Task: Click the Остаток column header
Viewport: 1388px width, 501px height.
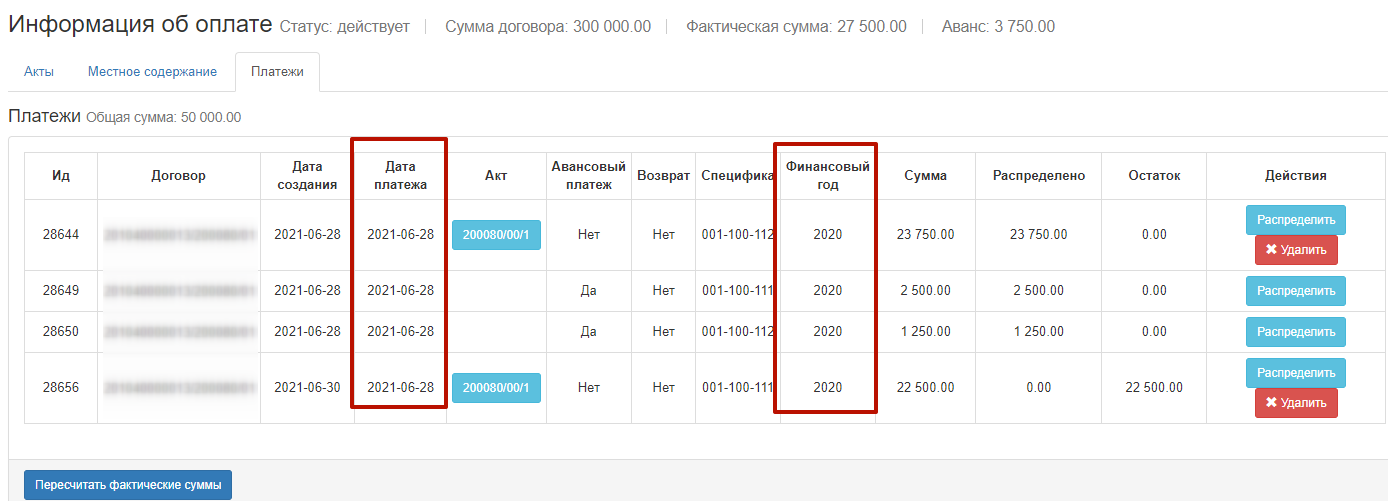Action: 1153,176
